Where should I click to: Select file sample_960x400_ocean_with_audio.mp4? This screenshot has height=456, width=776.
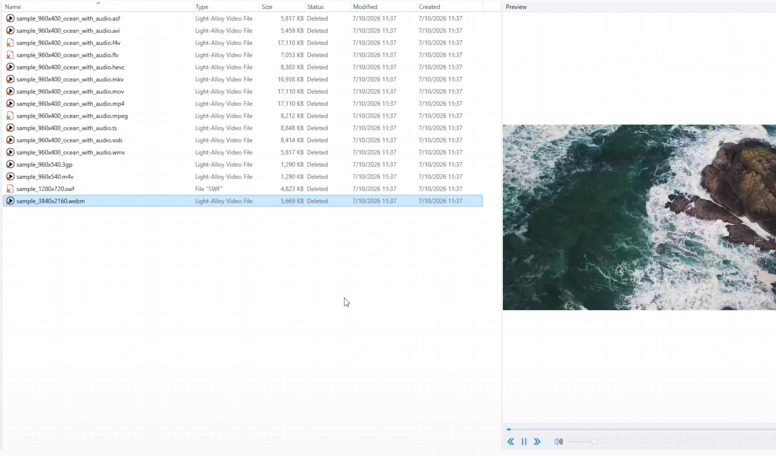pos(70,103)
